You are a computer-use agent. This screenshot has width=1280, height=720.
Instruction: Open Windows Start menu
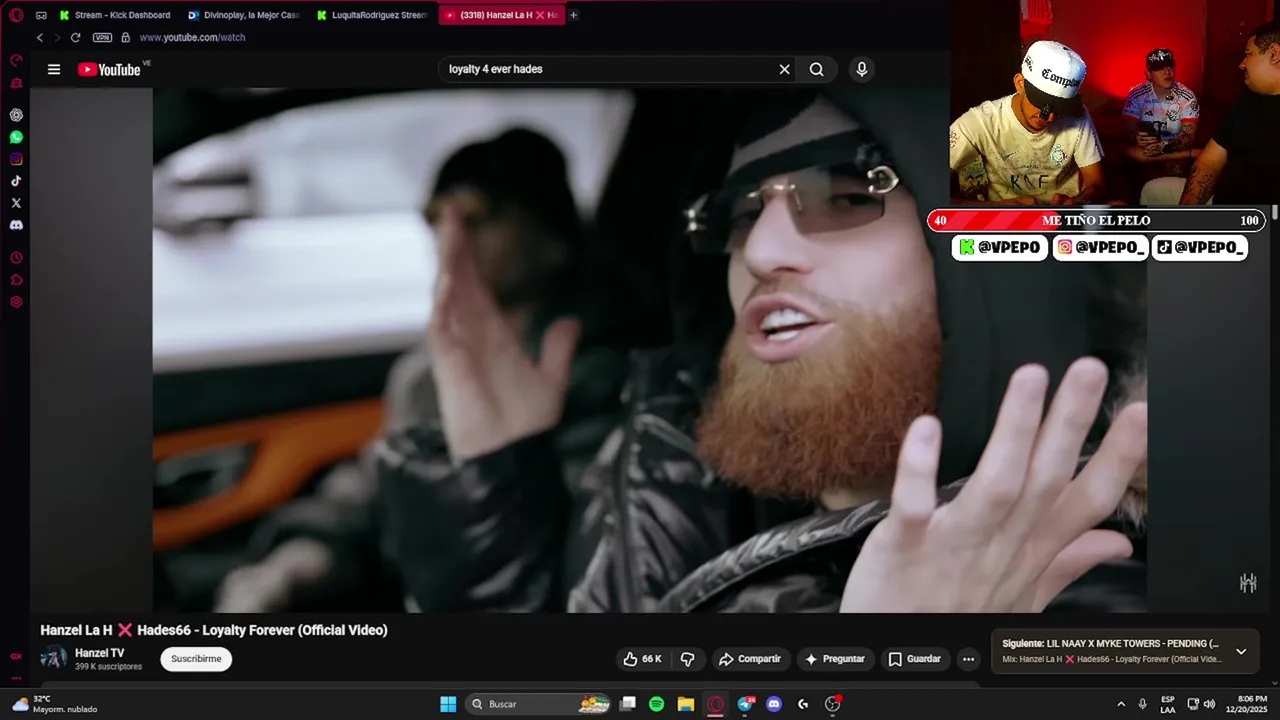448,704
